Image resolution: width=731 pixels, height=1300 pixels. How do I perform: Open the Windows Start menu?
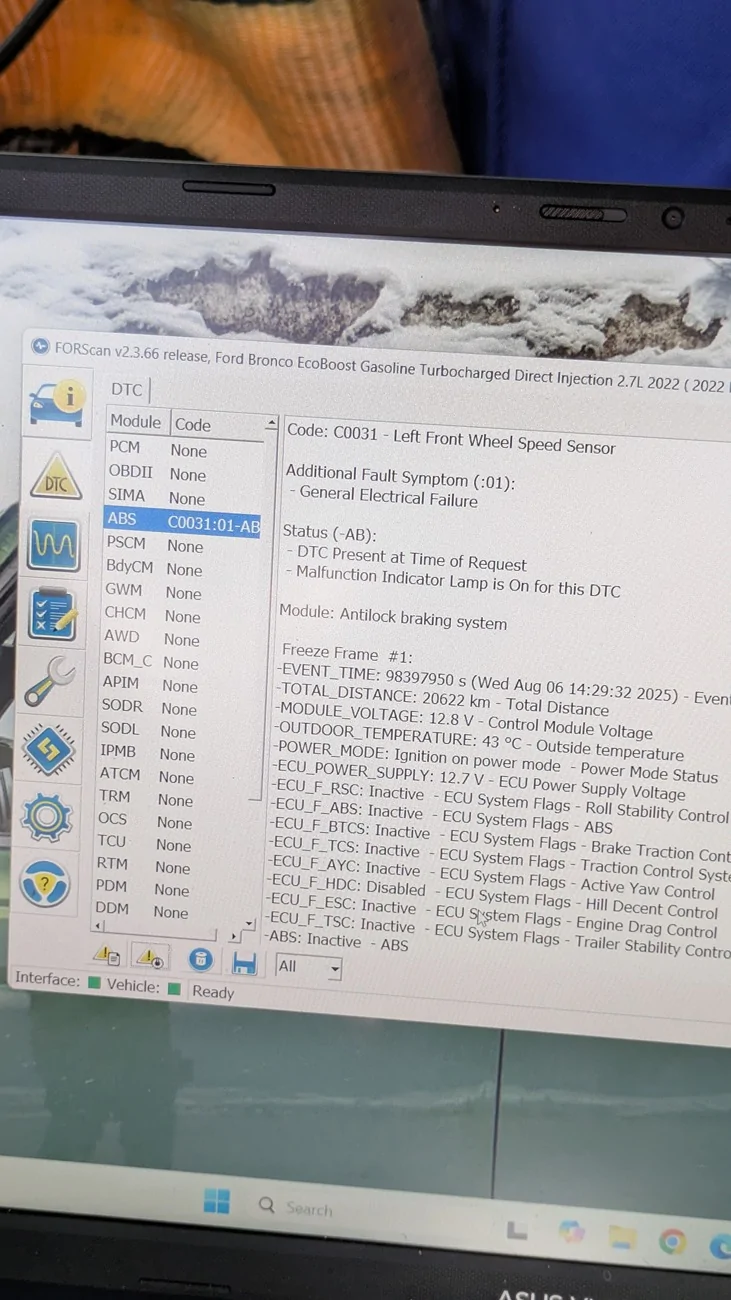click(217, 1201)
